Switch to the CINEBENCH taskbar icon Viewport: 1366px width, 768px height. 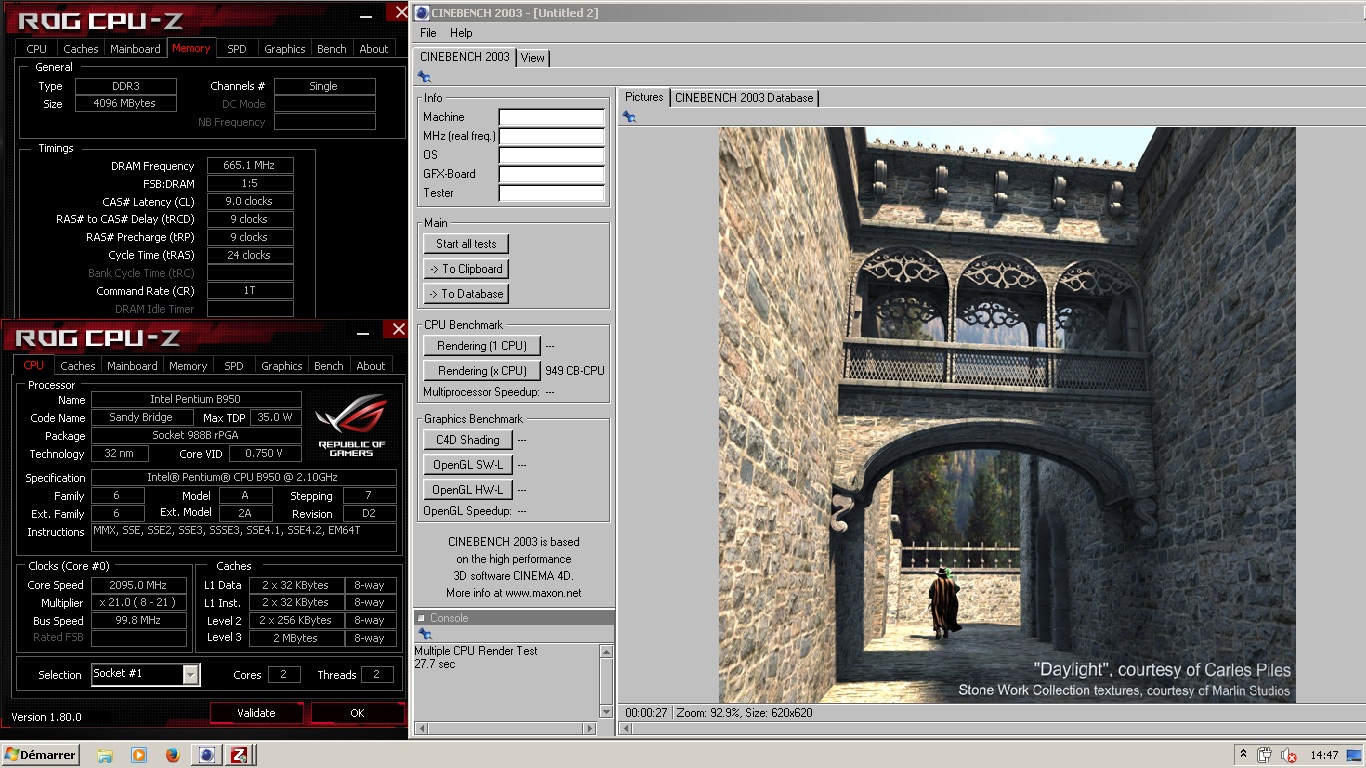[x=206, y=756]
